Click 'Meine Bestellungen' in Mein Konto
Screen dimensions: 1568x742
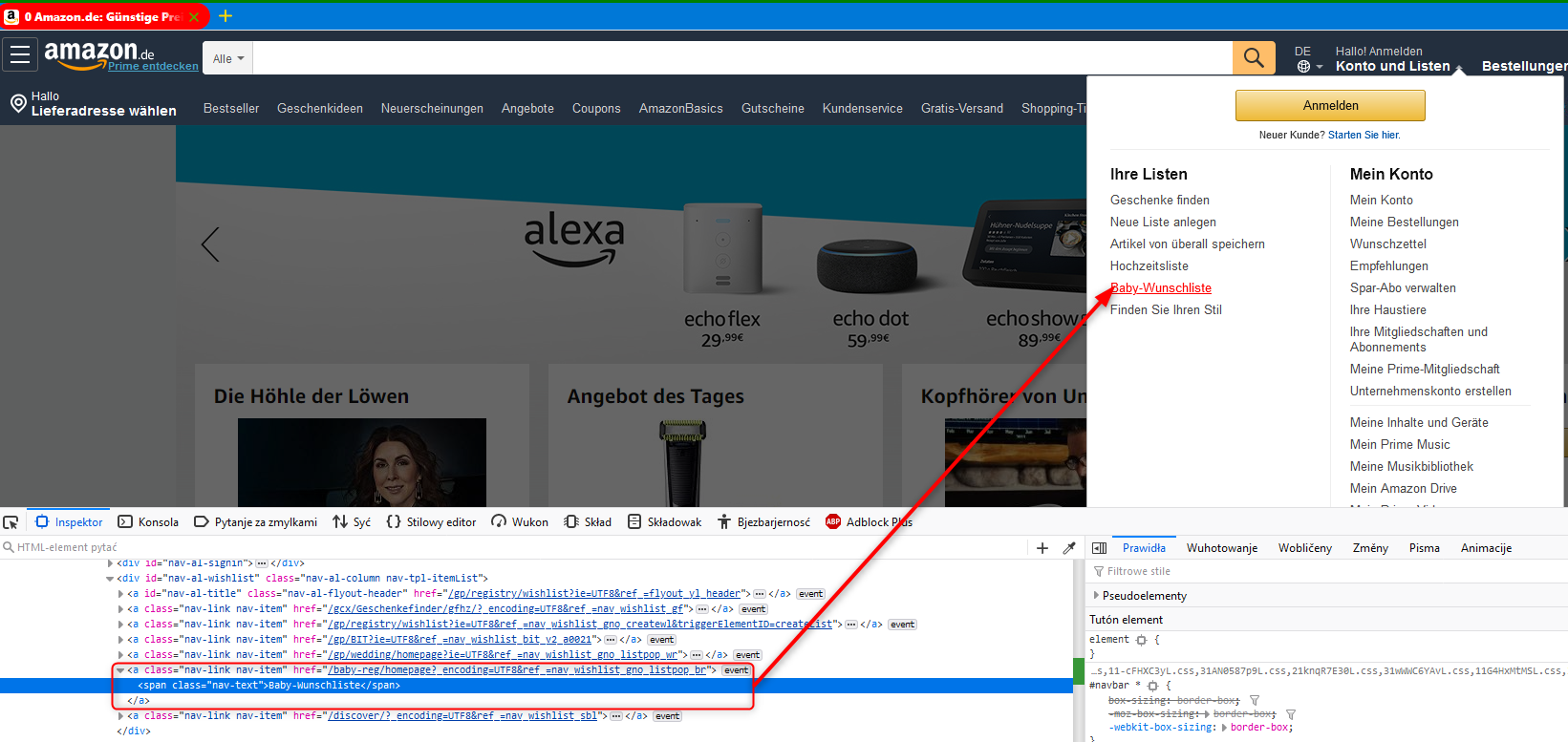[1405, 223]
